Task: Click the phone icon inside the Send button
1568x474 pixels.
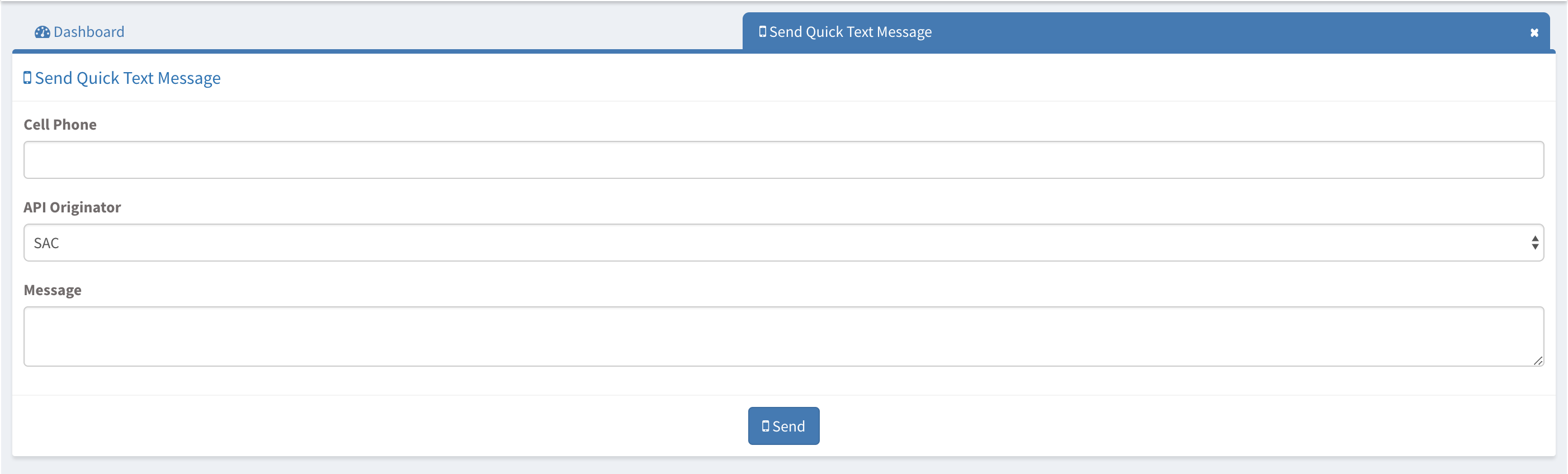Action: pos(765,426)
